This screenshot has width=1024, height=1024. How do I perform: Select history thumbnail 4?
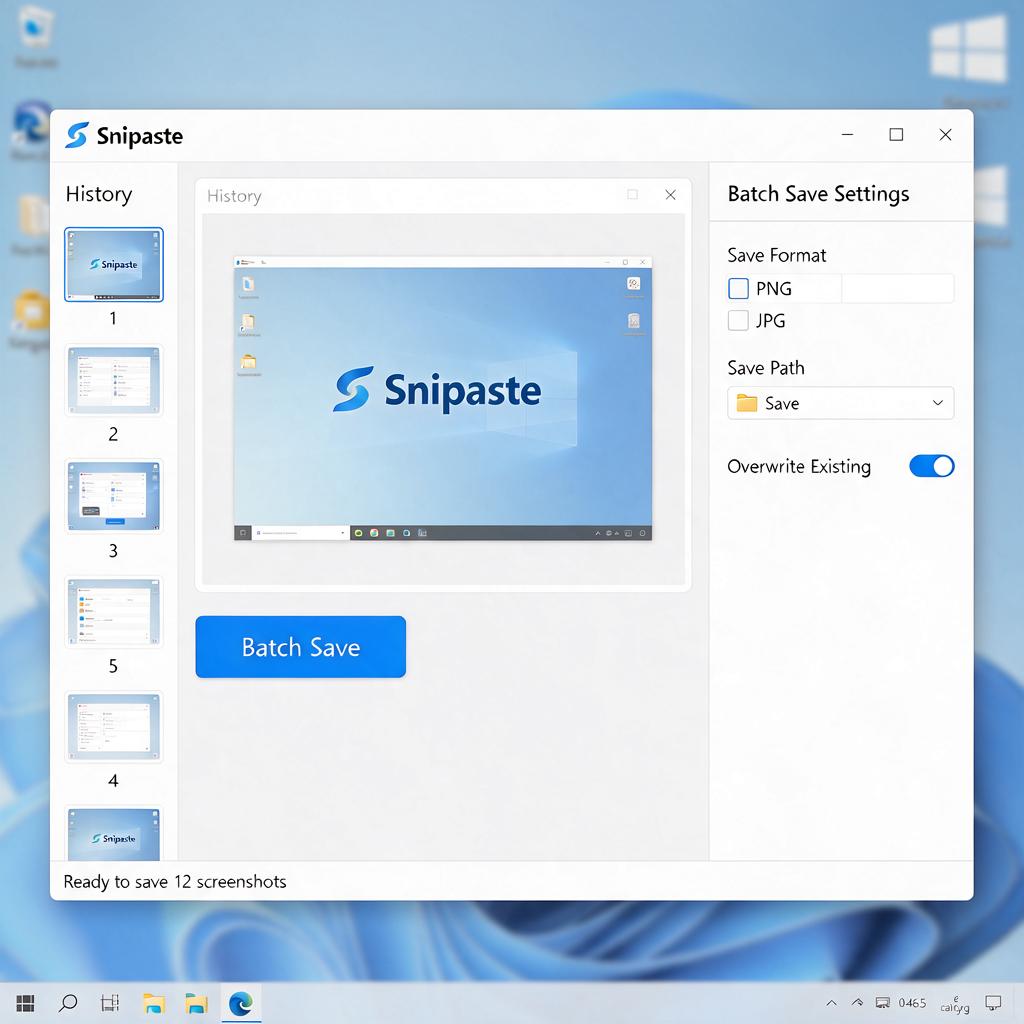coord(114,727)
